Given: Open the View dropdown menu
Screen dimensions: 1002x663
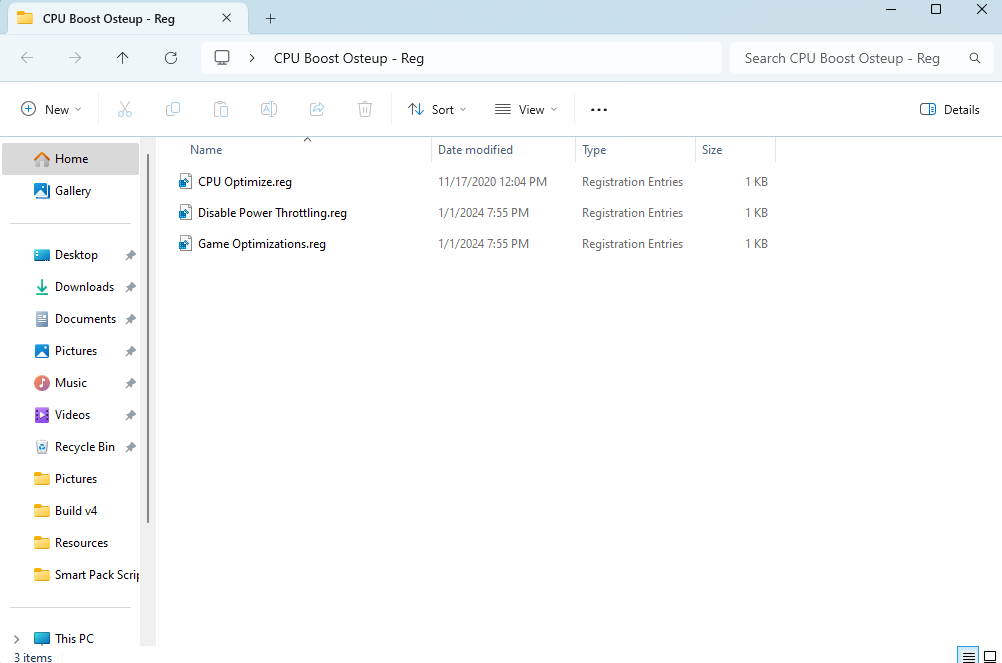Looking at the screenshot, I should pyautogui.click(x=526, y=109).
